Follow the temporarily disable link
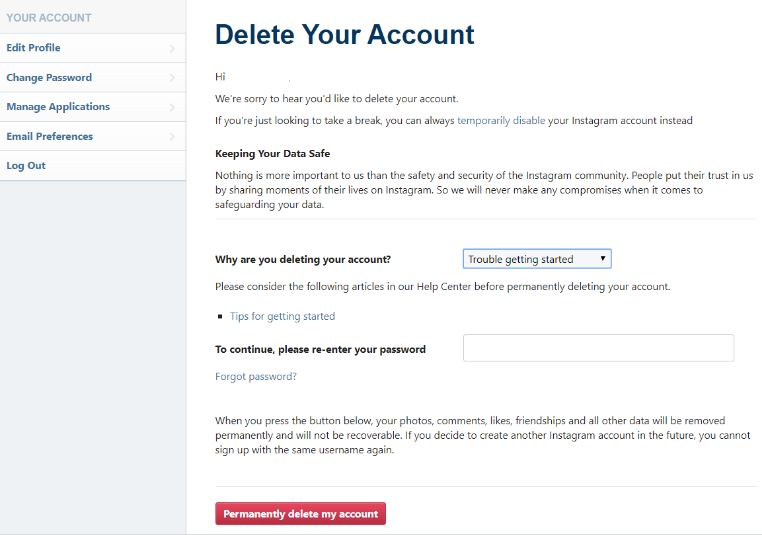Screen dimensions: 762x535 pyautogui.click(x=501, y=120)
